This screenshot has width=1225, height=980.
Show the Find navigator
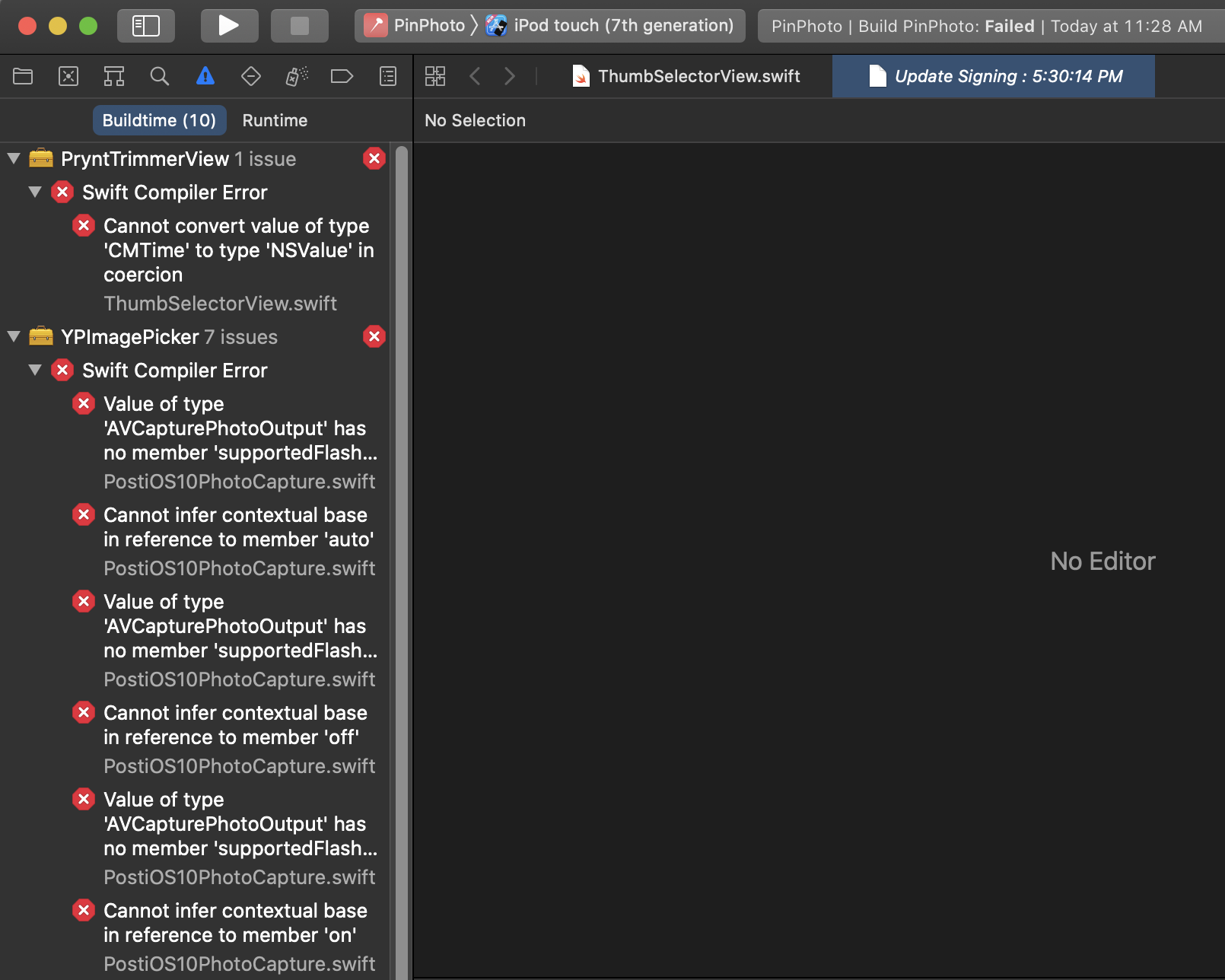point(160,76)
